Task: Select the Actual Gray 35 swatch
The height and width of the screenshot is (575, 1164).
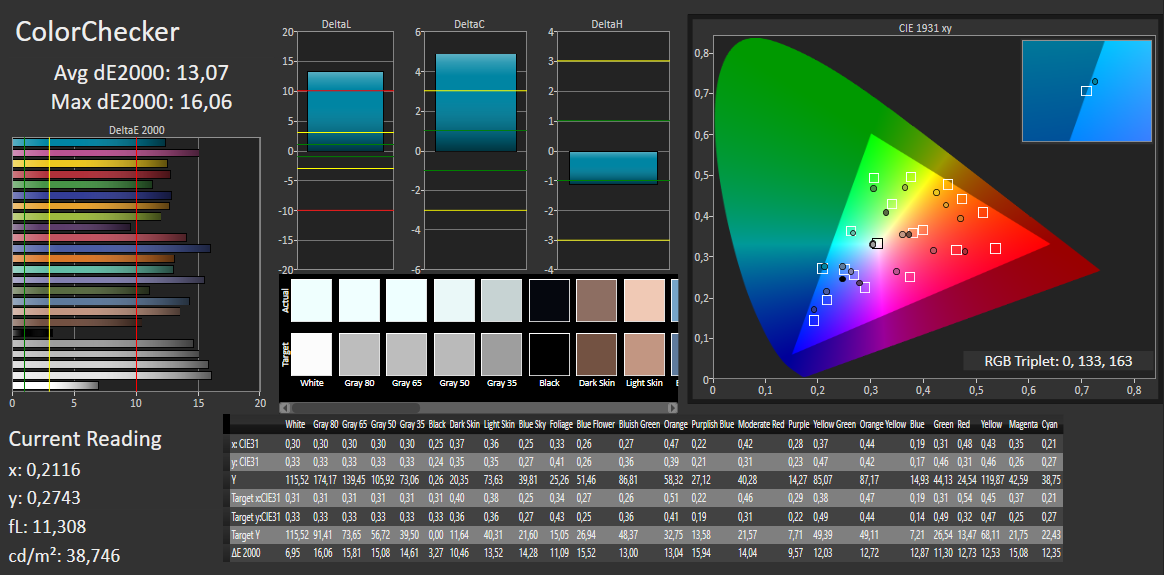Action: [501, 300]
